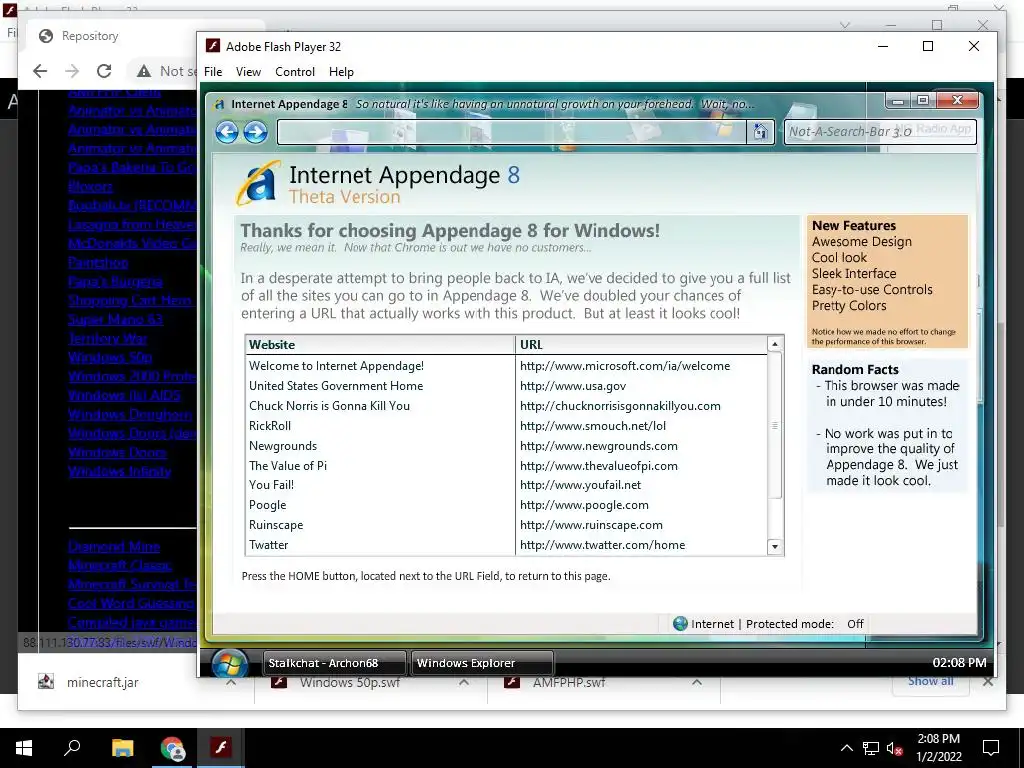
Task: Click the Appendage URL address field
Action: (511, 132)
